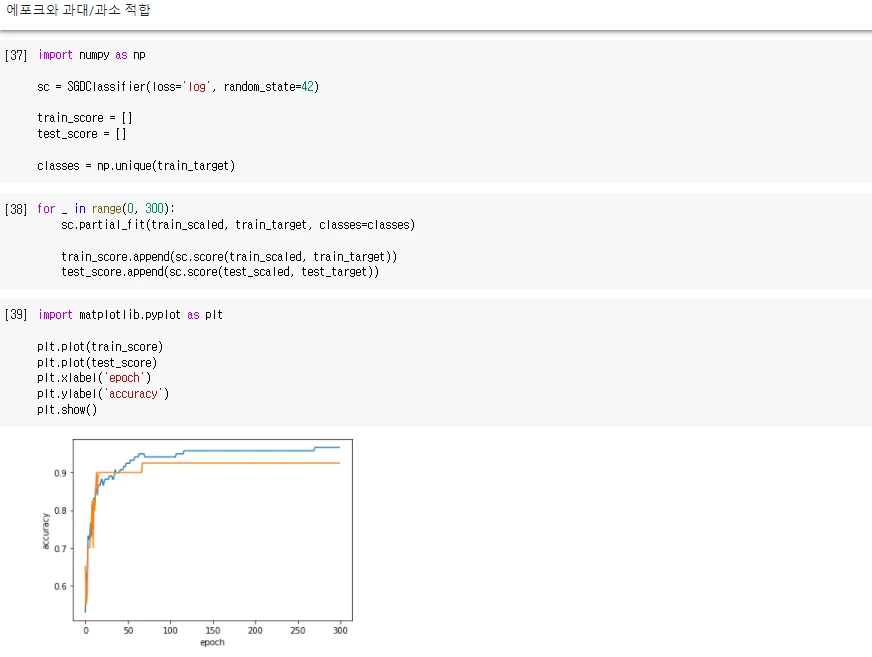Click the plt.plot(test_score) line
This screenshot has height=657, width=872.
(x=97, y=363)
